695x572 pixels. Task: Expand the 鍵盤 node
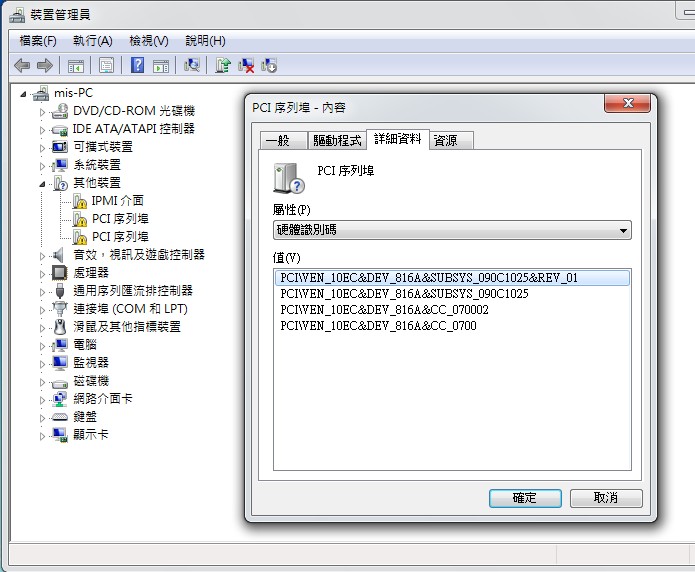click(42, 418)
